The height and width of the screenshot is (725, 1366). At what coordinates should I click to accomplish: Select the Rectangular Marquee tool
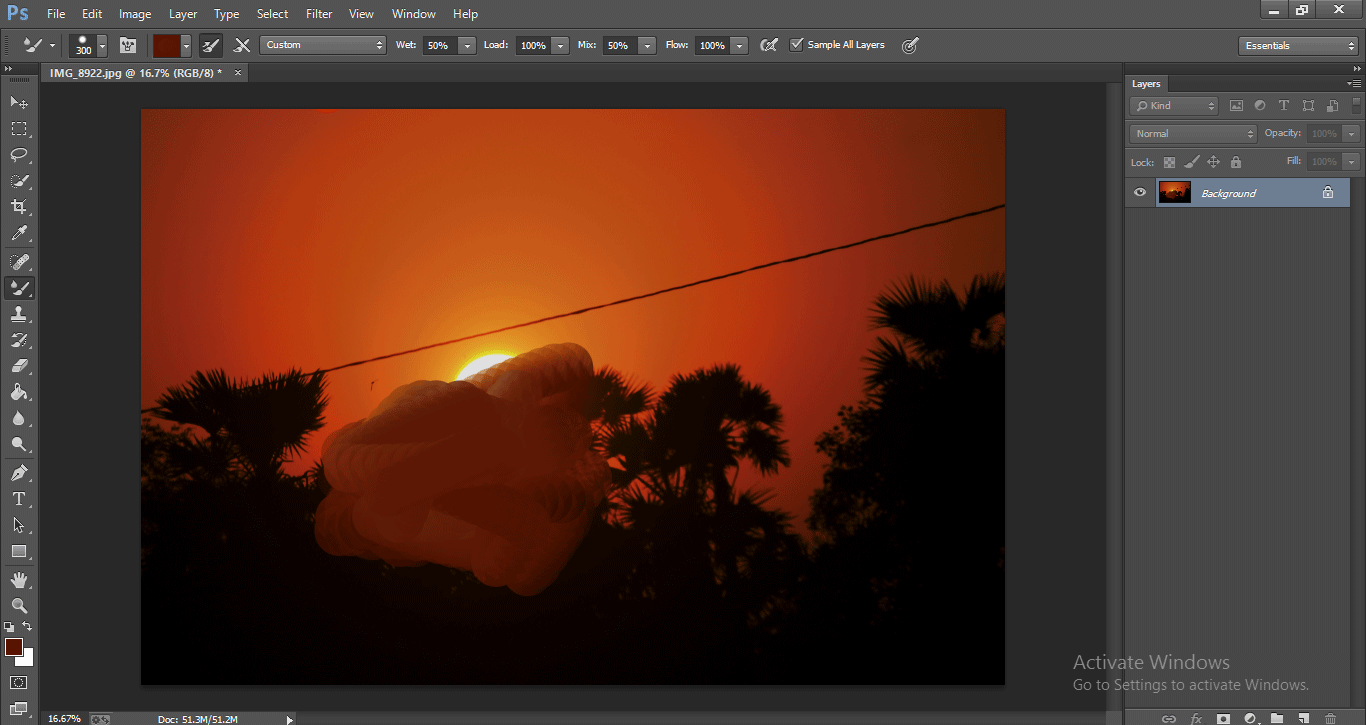(19, 128)
